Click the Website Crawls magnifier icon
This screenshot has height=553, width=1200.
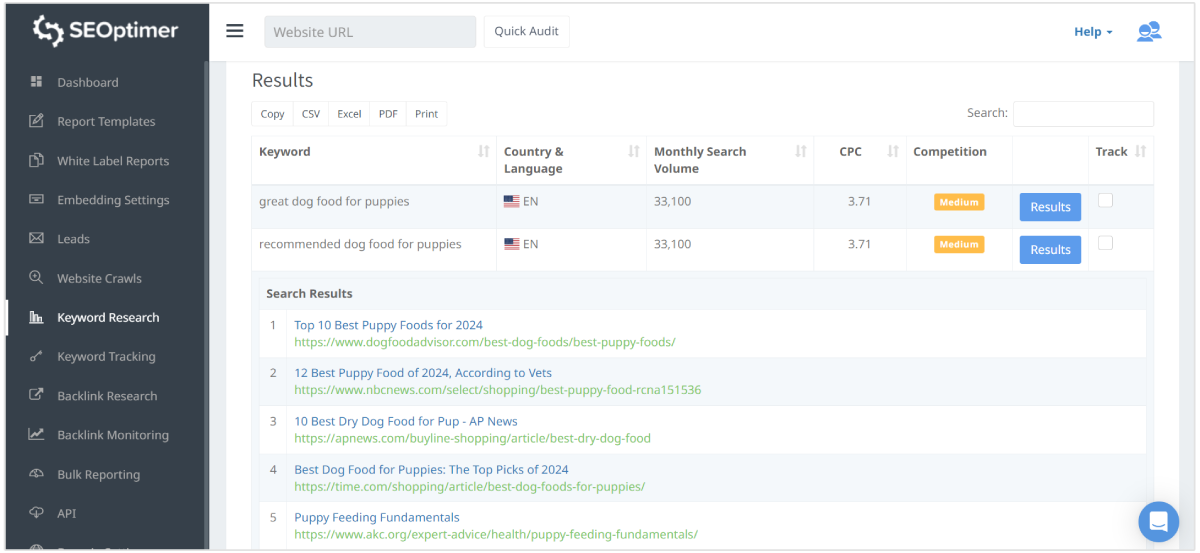[37, 278]
